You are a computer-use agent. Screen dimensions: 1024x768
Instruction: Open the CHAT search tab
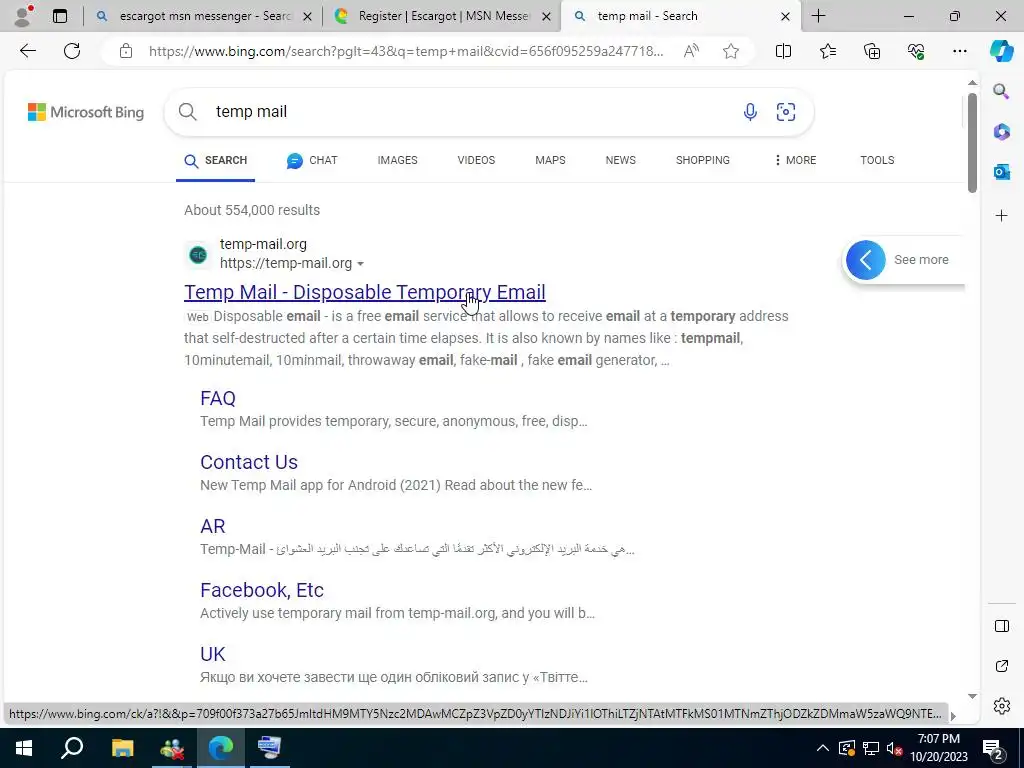pos(312,160)
